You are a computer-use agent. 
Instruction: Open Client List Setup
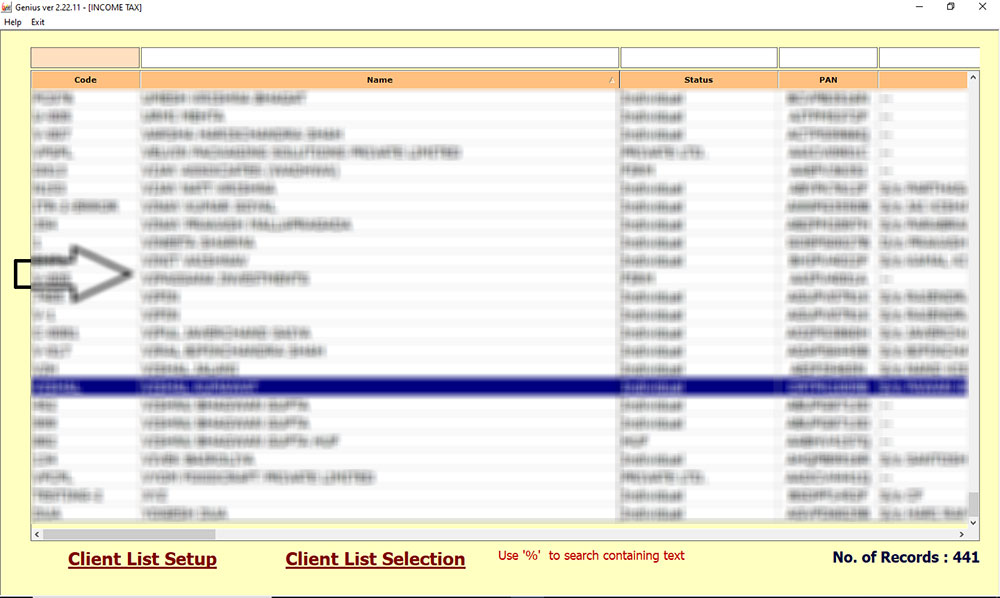(x=142, y=559)
